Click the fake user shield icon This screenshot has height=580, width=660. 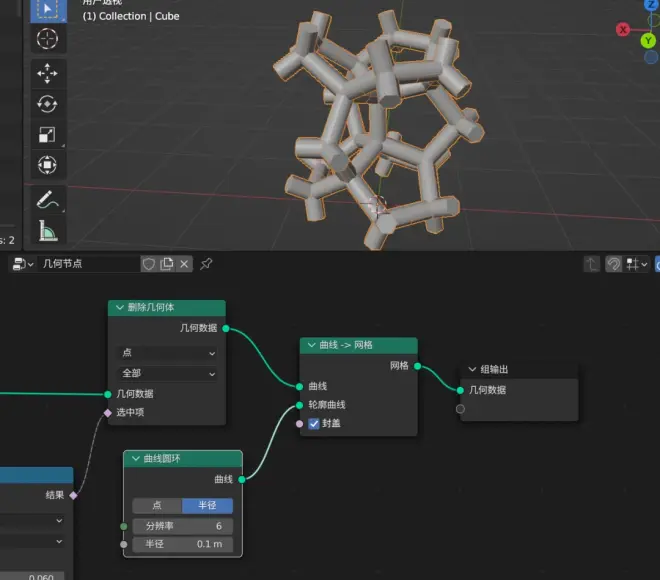click(149, 264)
